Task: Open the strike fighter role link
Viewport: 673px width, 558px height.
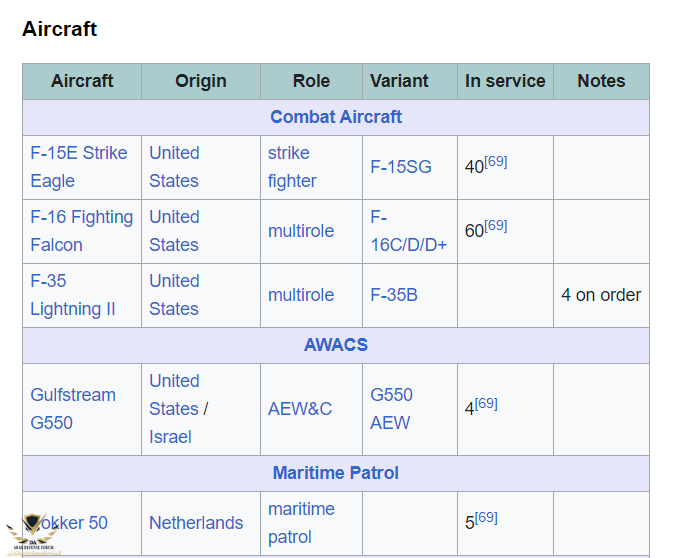Action: tap(292, 167)
